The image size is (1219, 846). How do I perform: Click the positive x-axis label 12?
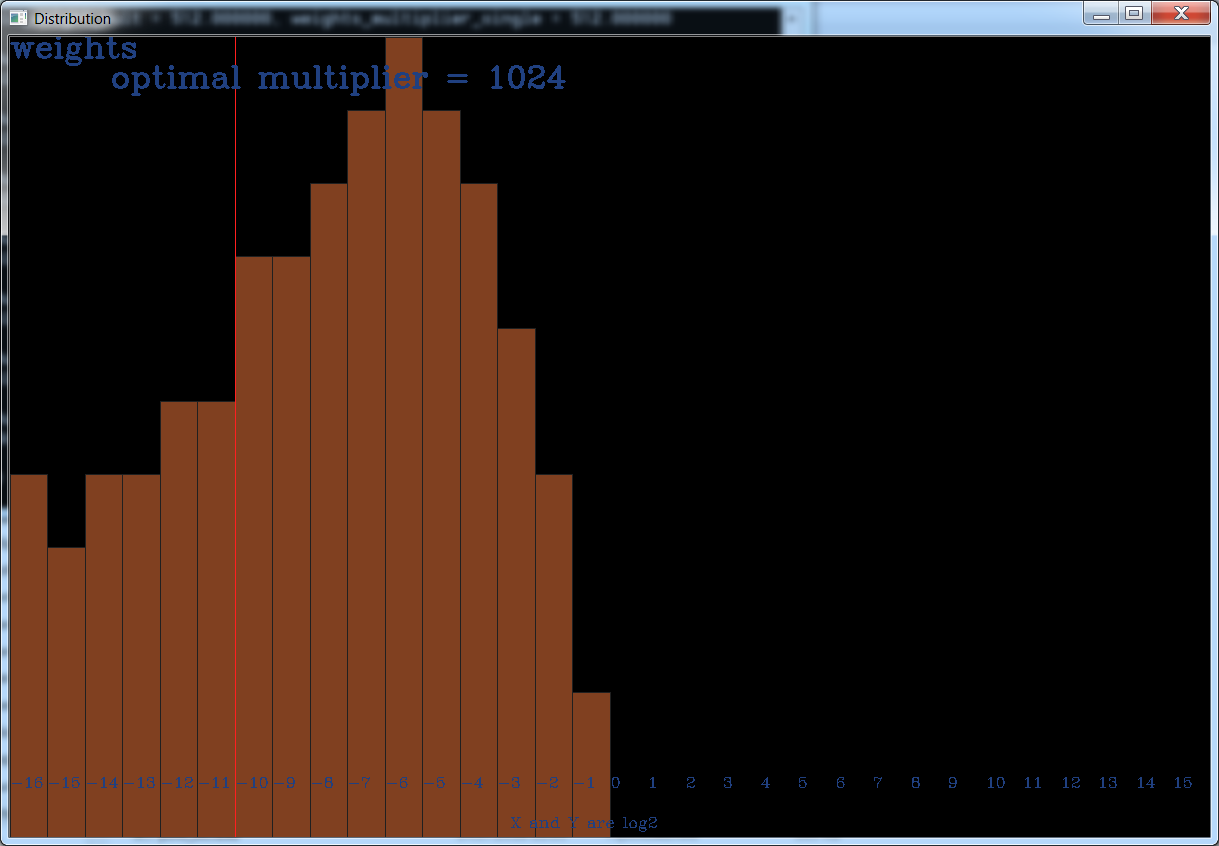pyautogui.click(x=1071, y=783)
